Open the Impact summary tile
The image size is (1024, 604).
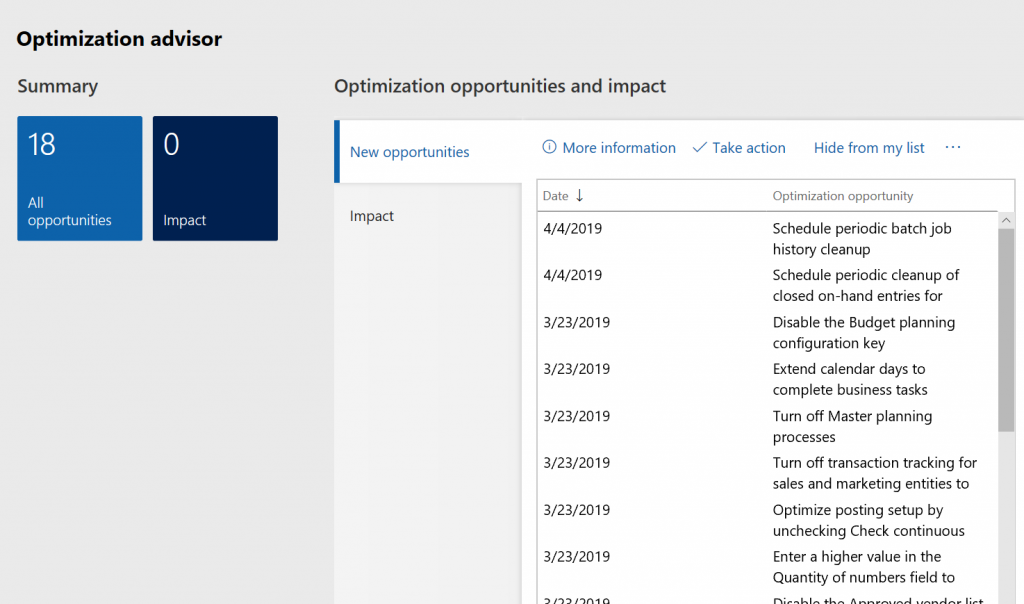point(215,178)
